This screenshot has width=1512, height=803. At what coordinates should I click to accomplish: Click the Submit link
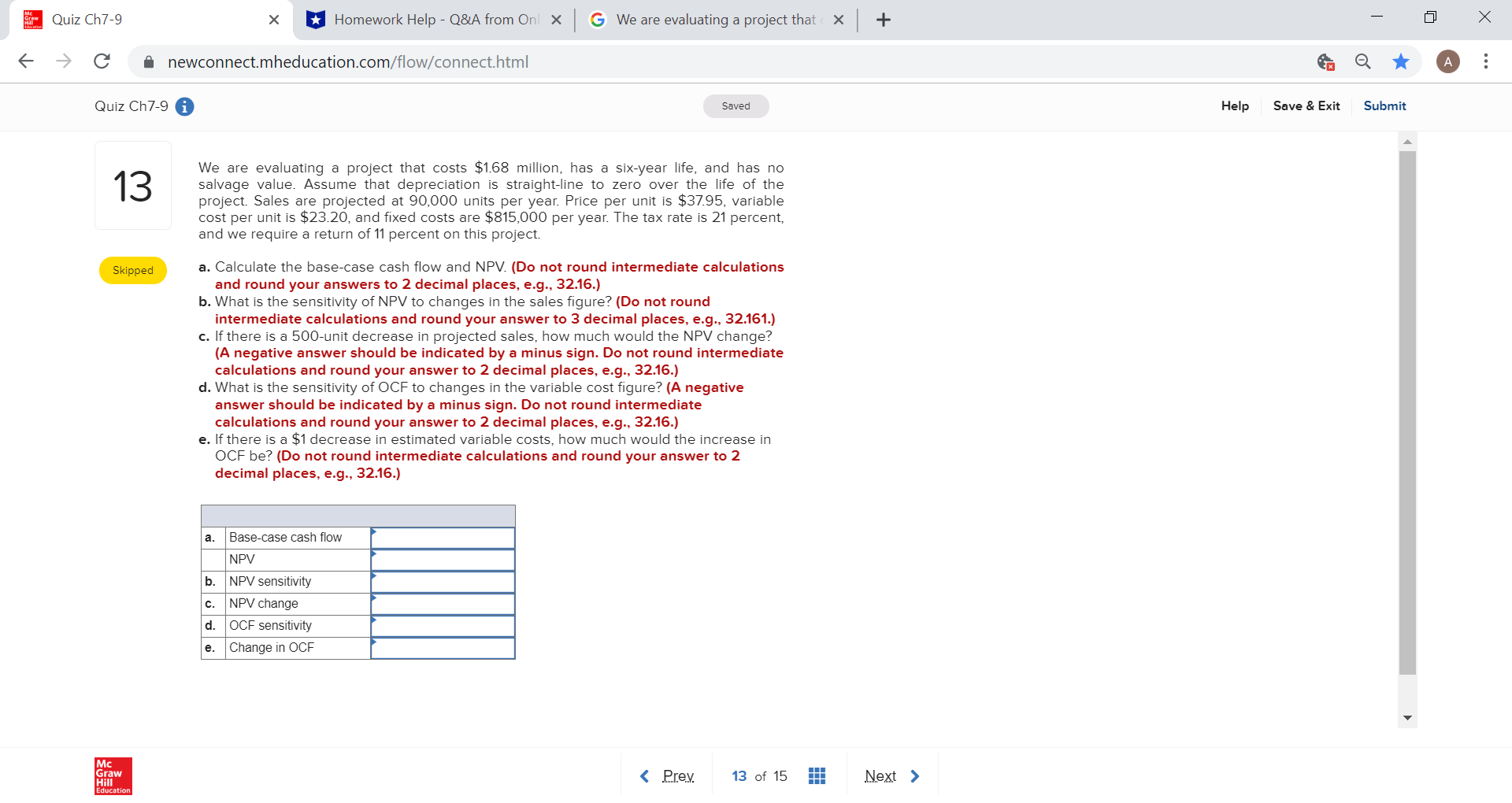coord(1384,105)
